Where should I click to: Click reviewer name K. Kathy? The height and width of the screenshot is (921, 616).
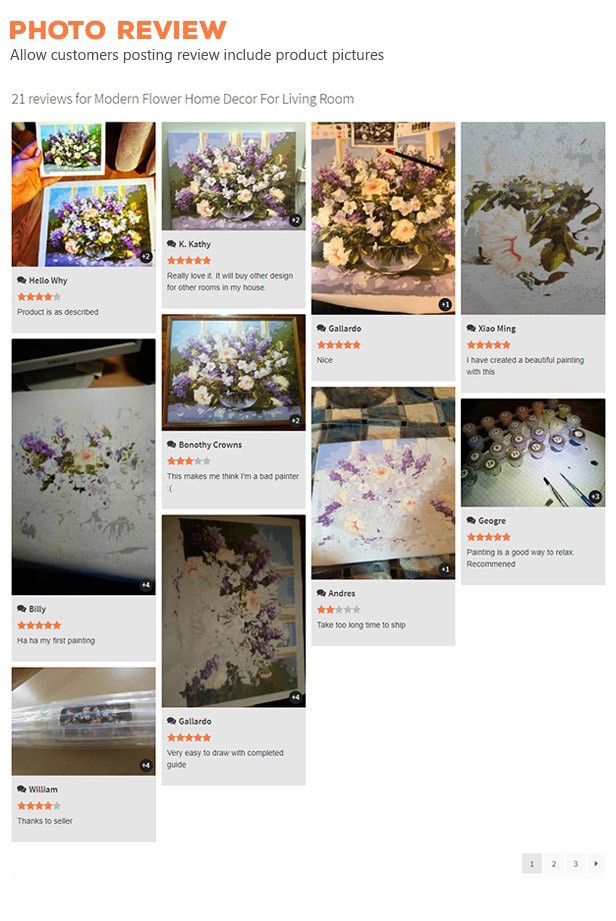click(194, 244)
